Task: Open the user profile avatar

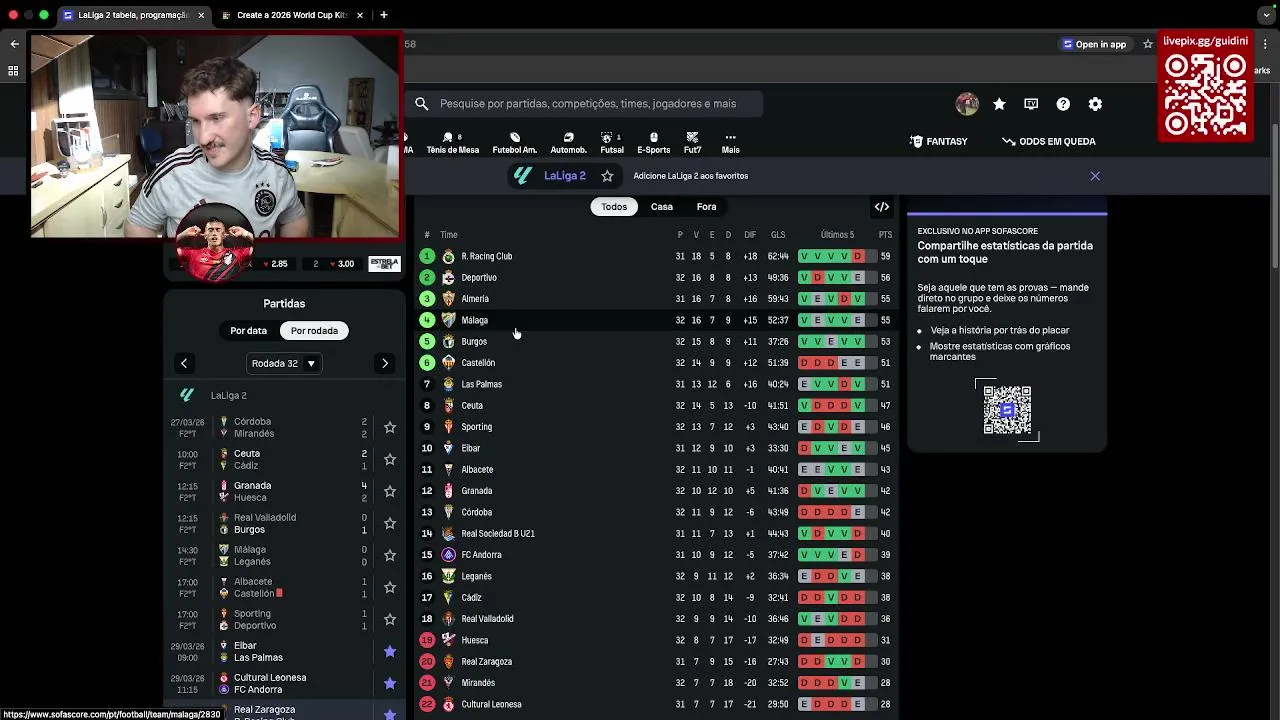Action: (967, 104)
